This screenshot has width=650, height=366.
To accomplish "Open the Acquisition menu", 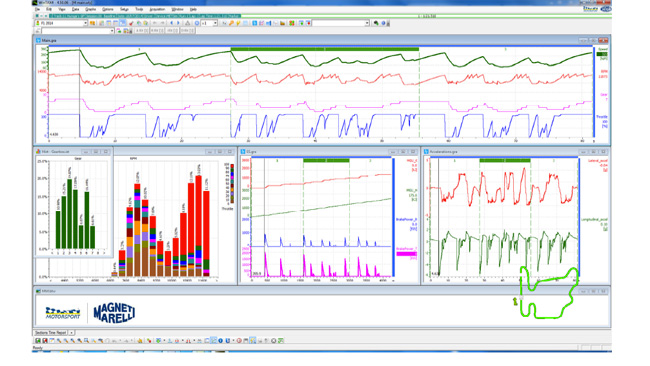I will coord(157,9).
